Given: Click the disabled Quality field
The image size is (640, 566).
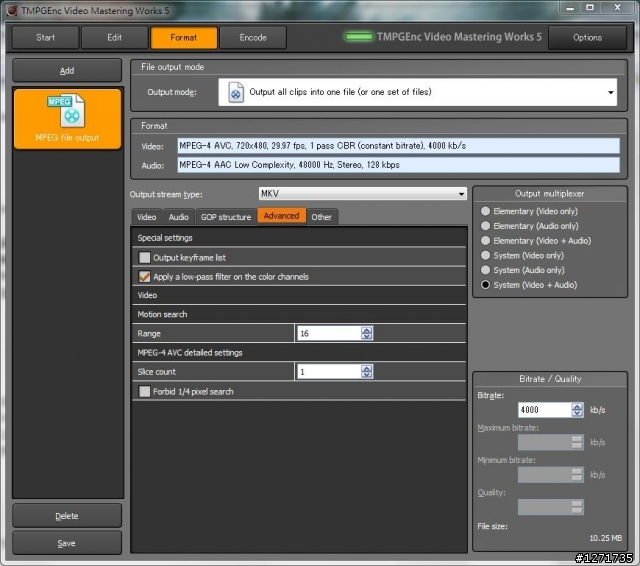Looking at the screenshot, I should [551, 507].
